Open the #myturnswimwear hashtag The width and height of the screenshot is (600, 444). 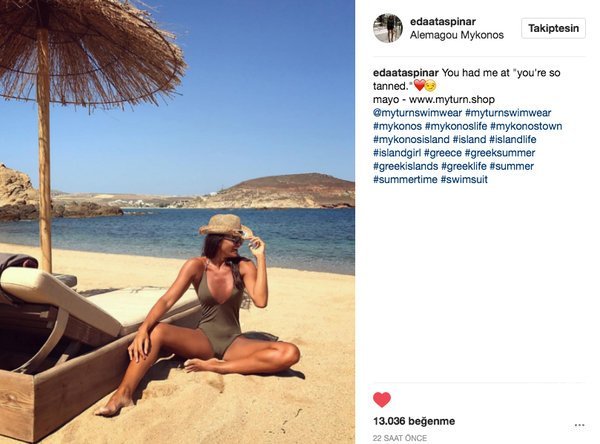tap(508, 113)
